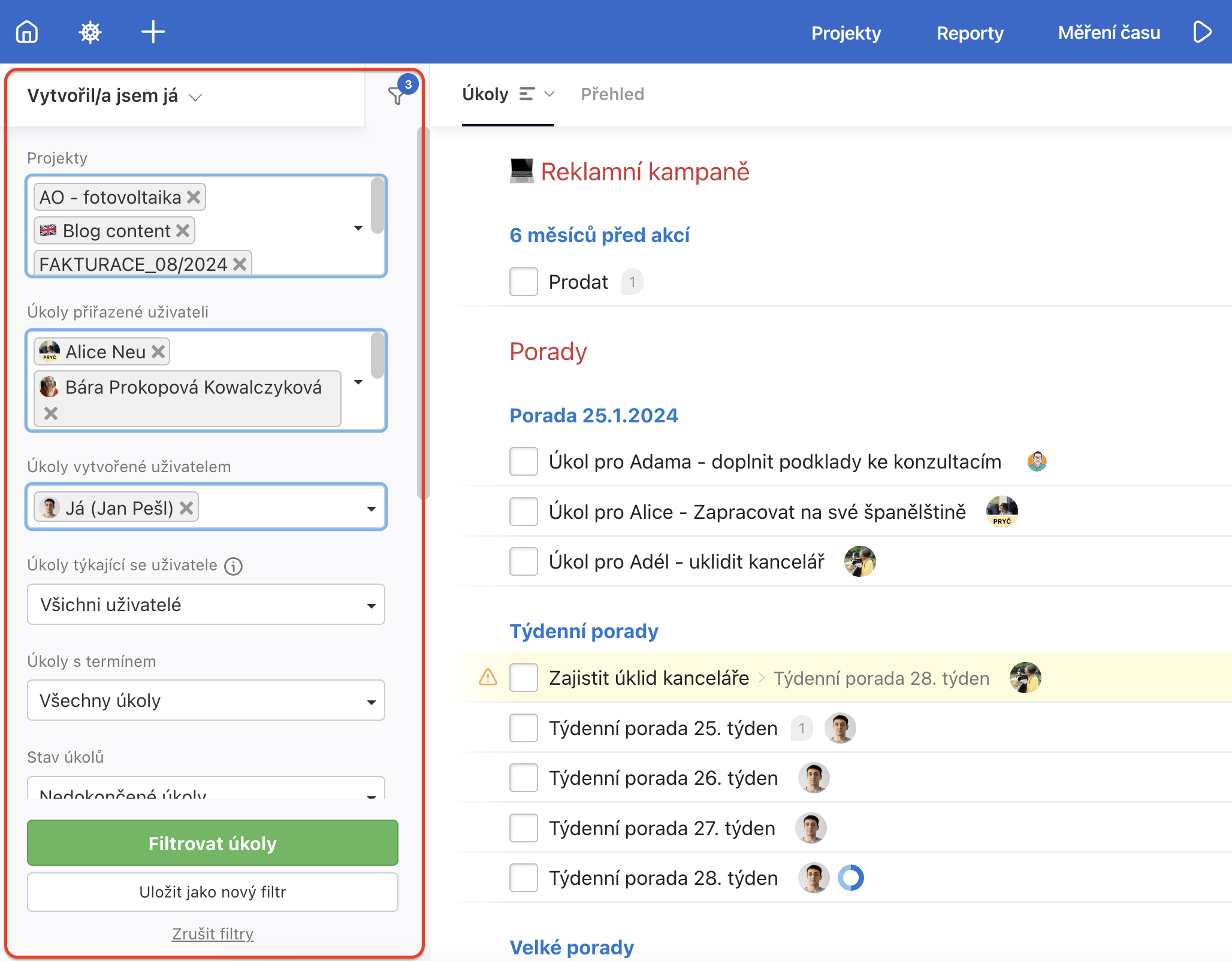The height and width of the screenshot is (961, 1232).
Task: Click Uložit jako nový filtr button
Action: (x=213, y=892)
